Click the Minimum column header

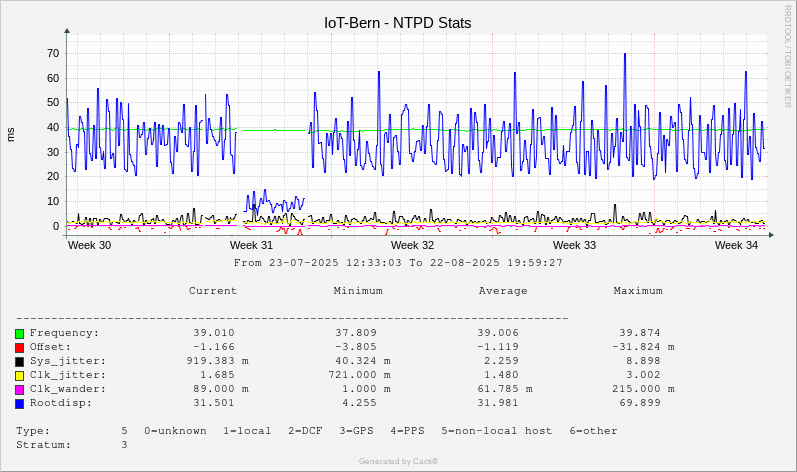[x=358, y=291]
